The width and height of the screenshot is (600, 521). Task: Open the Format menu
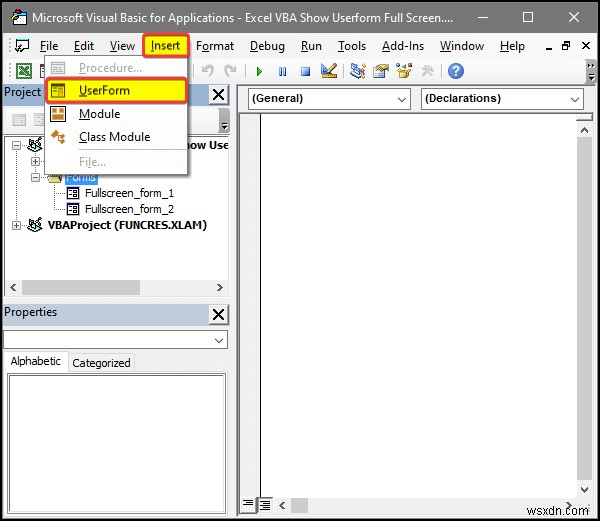tap(215, 46)
